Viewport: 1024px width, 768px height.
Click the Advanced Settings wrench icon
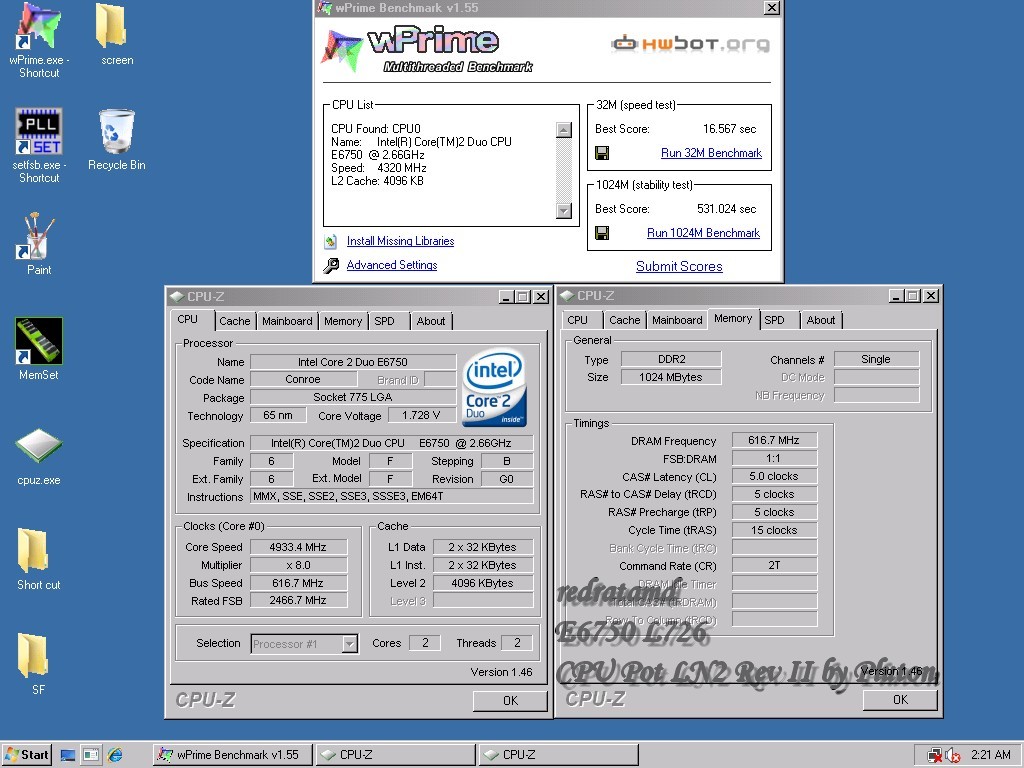coord(331,265)
